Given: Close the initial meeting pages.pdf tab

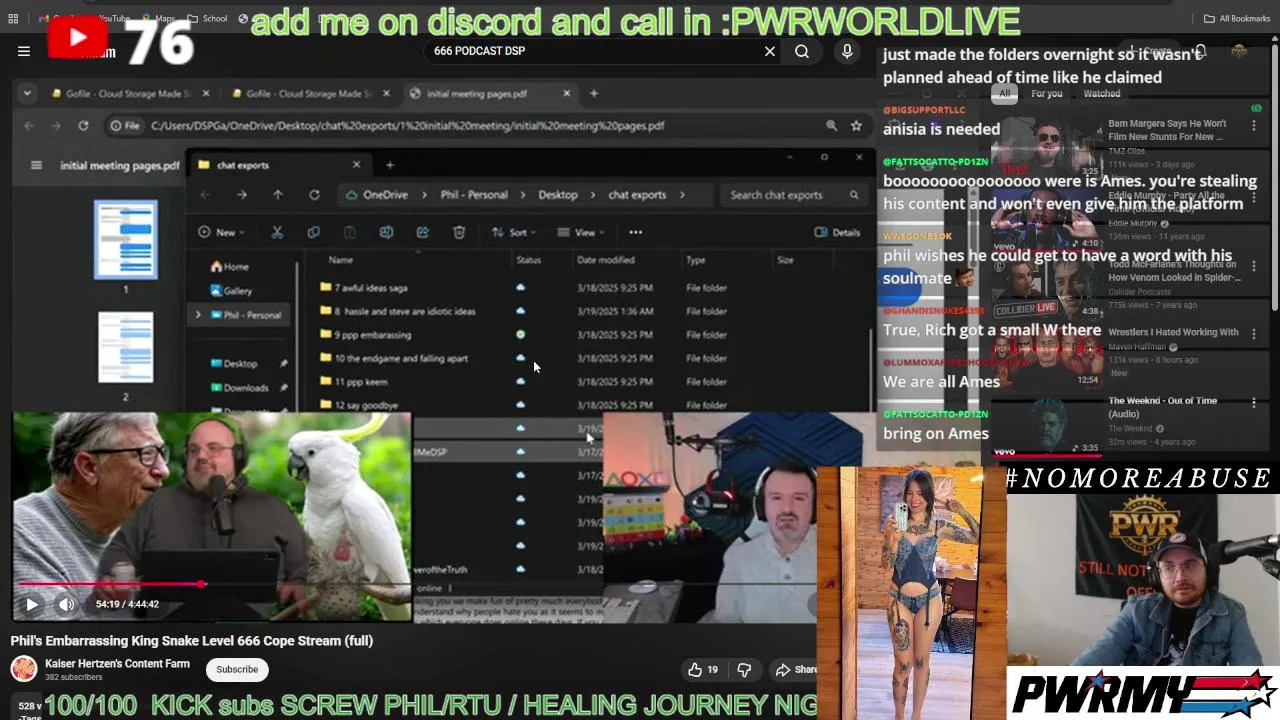Looking at the screenshot, I should (567, 93).
